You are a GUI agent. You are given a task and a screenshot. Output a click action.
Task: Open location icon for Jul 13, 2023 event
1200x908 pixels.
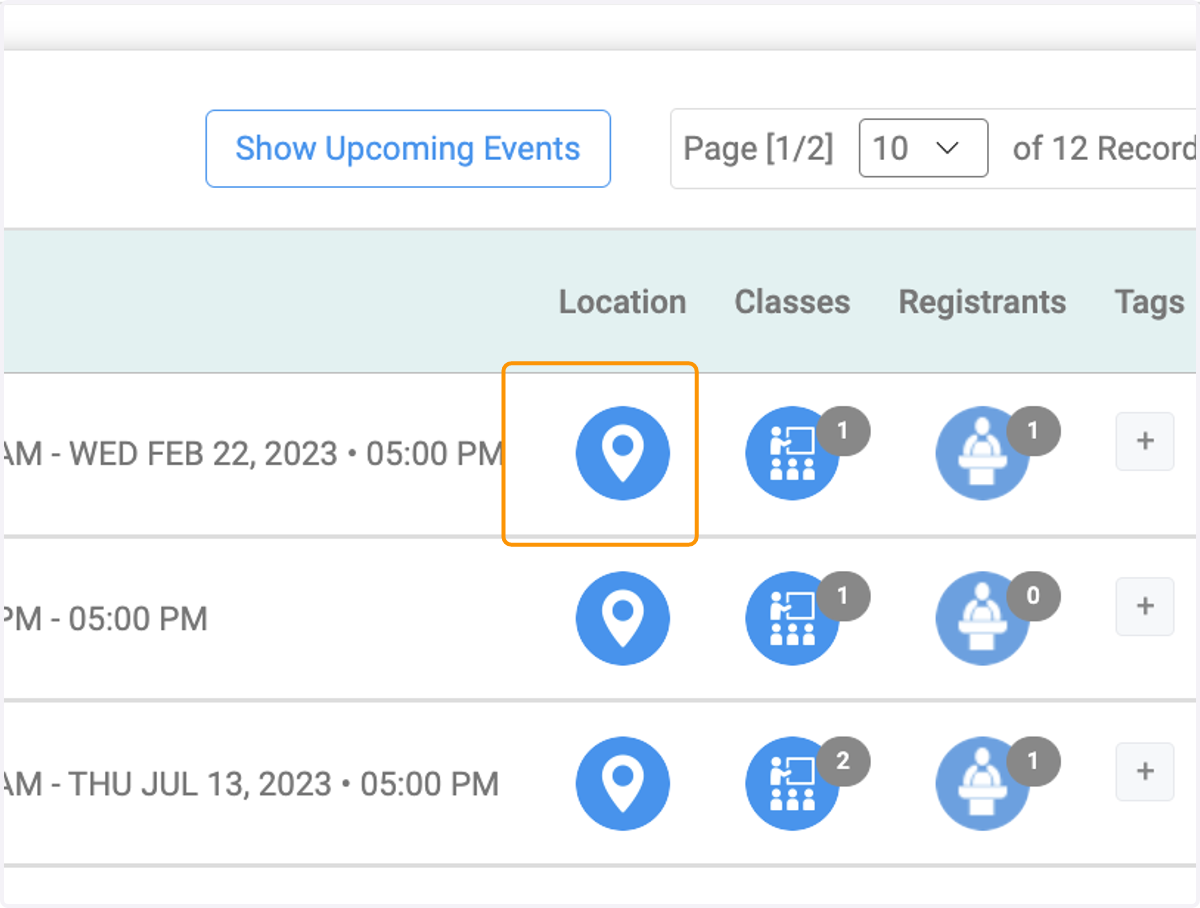point(622,783)
